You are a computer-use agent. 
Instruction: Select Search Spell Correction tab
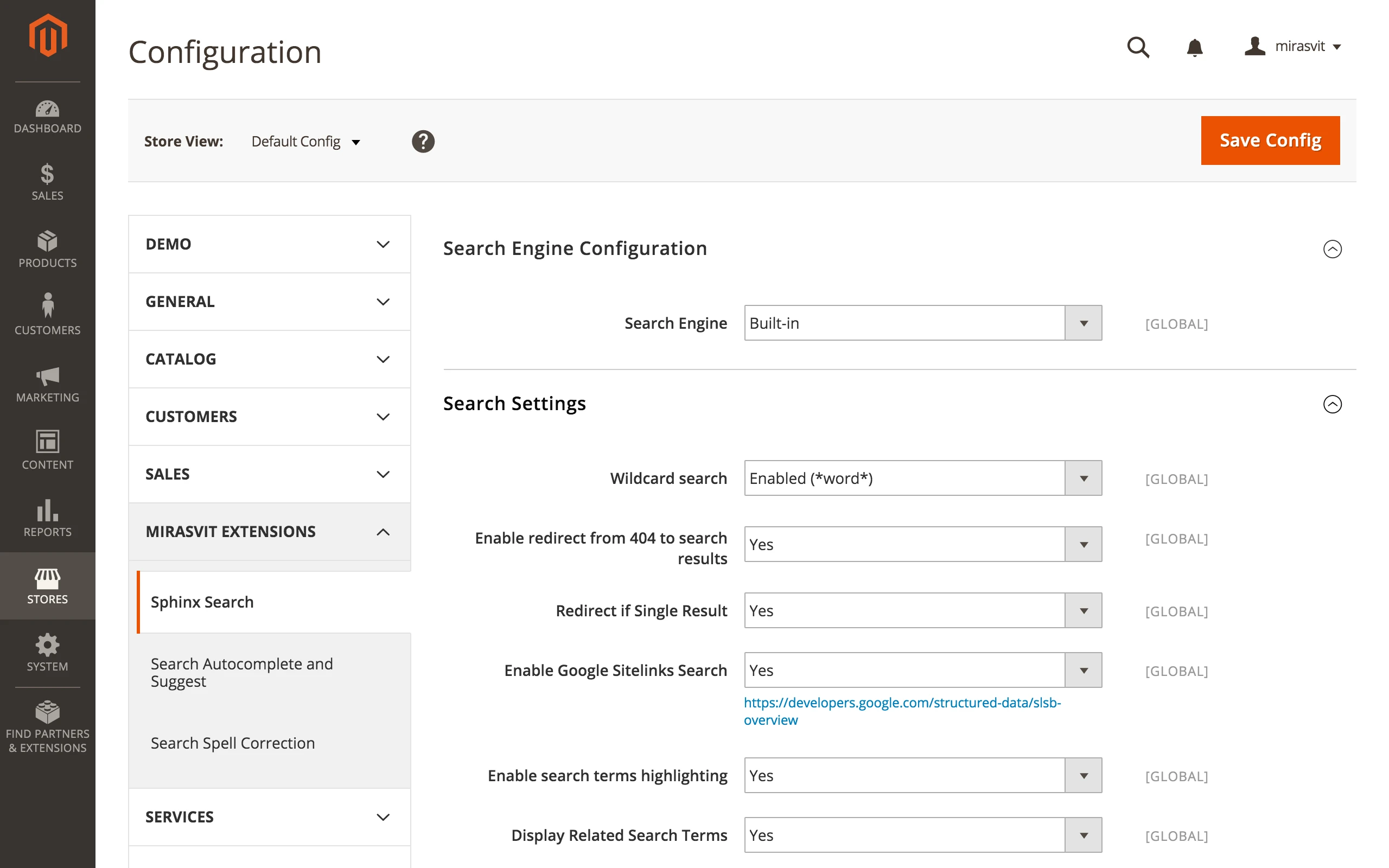232,743
